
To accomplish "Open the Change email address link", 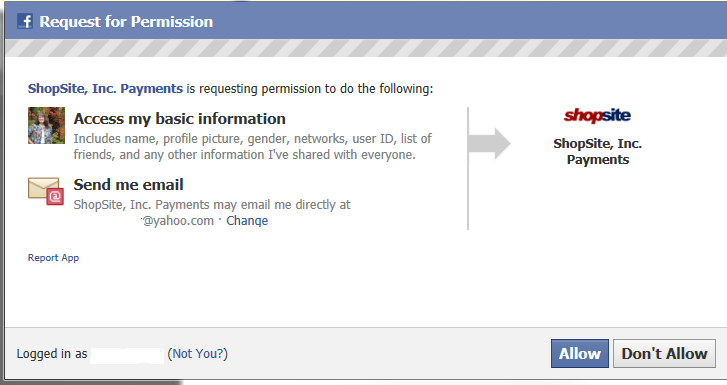I will tap(247, 221).
